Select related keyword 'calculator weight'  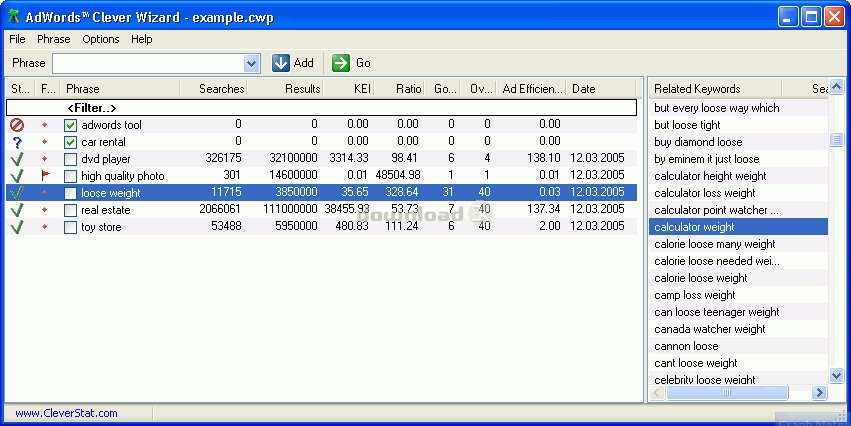(x=738, y=227)
